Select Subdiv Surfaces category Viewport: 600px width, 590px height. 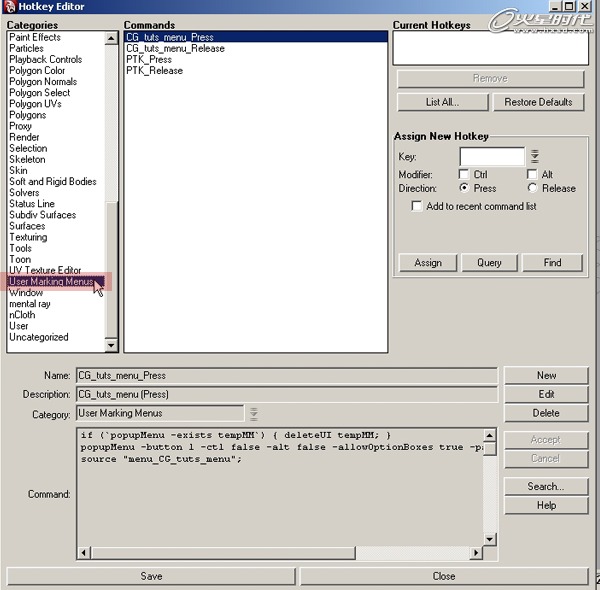[x=56, y=215]
